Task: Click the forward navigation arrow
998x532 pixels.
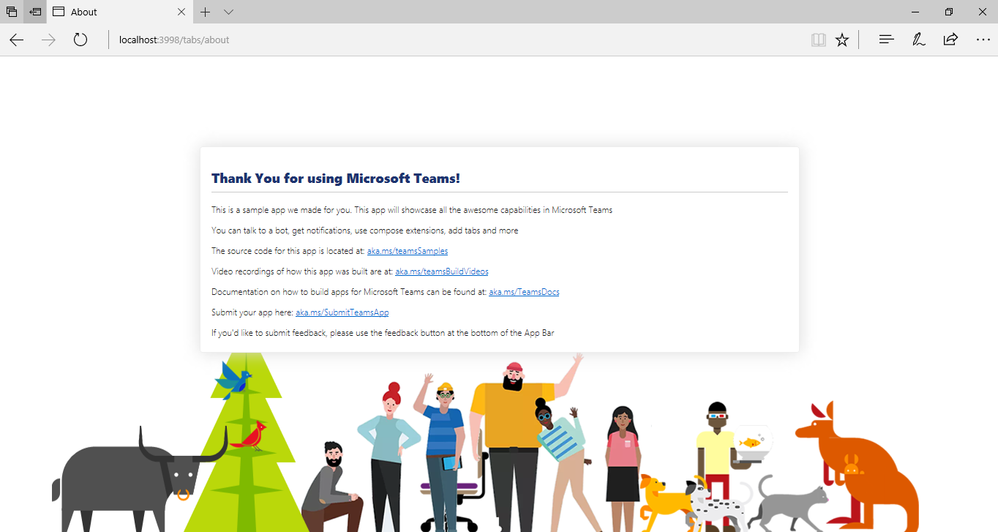Action: coord(48,39)
